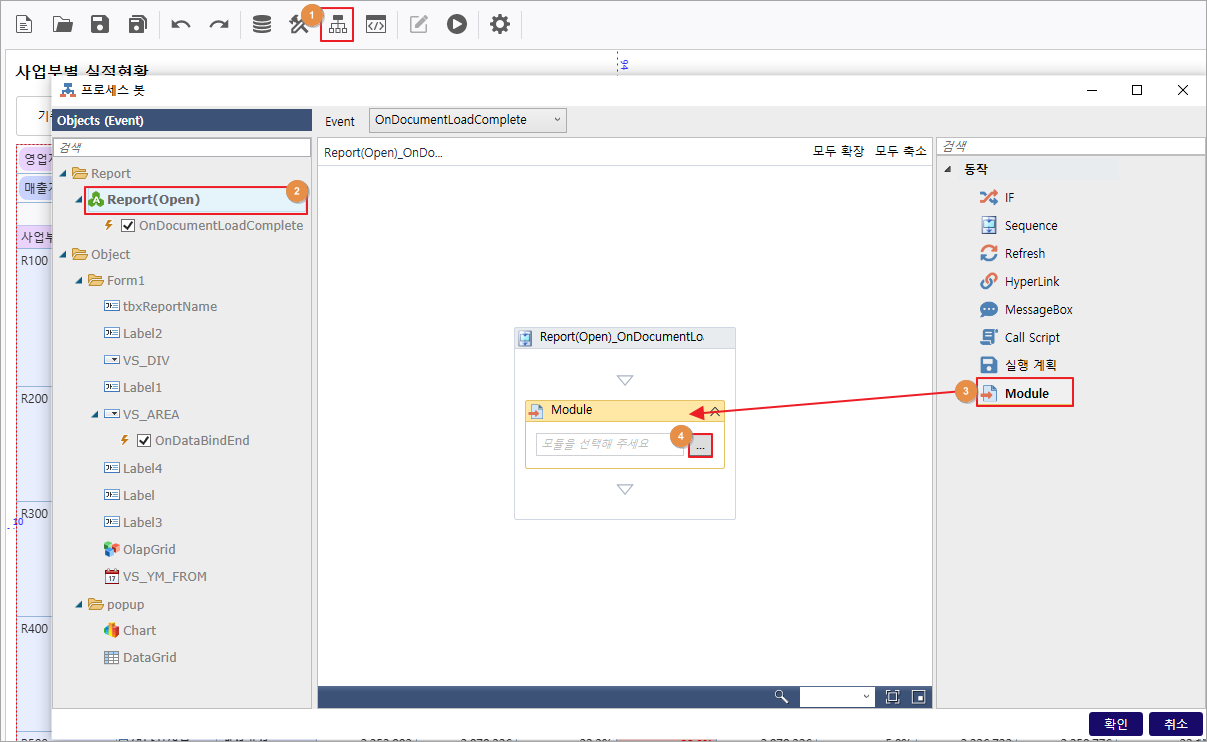The width and height of the screenshot is (1207, 742).
Task: Click the 확인 confirm button
Action: click(x=1115, y=724)
